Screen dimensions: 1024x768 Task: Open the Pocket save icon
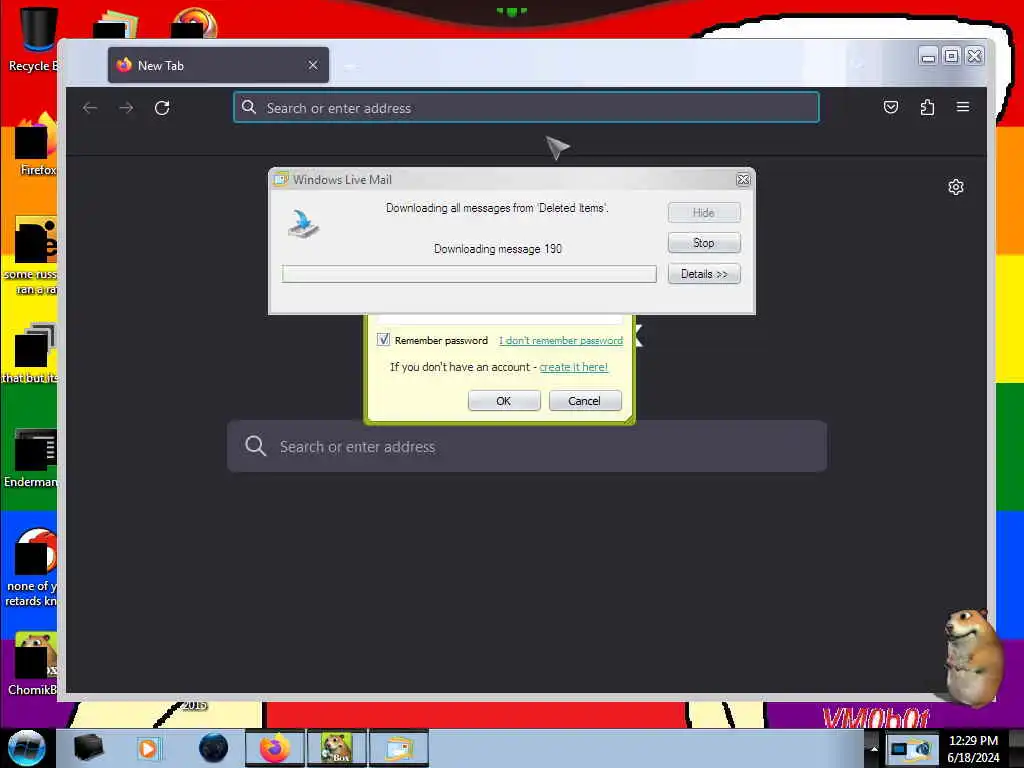click(x=891, y=107)
